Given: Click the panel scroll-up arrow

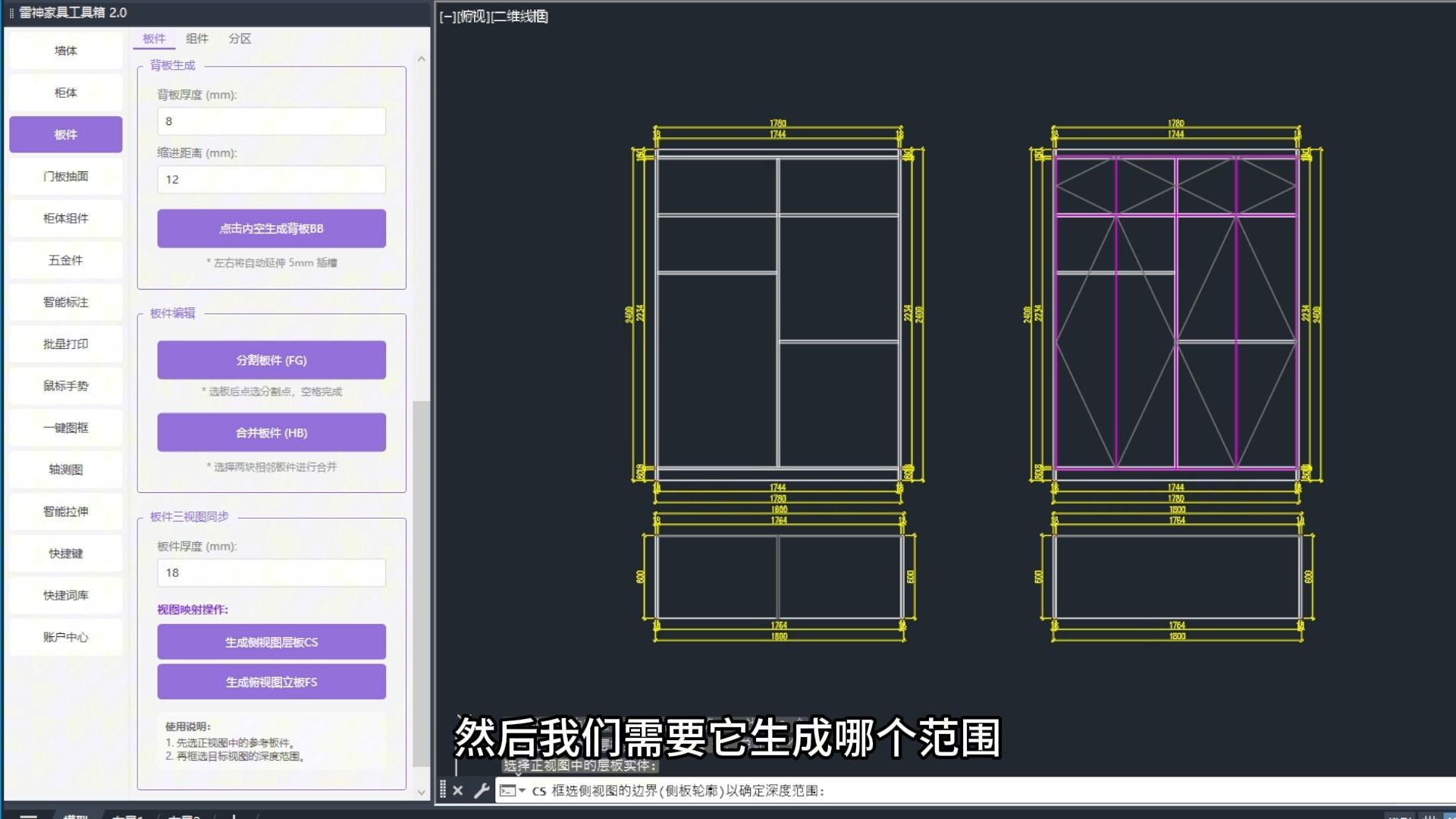Looking at the screenshot, I should [422, 58].
